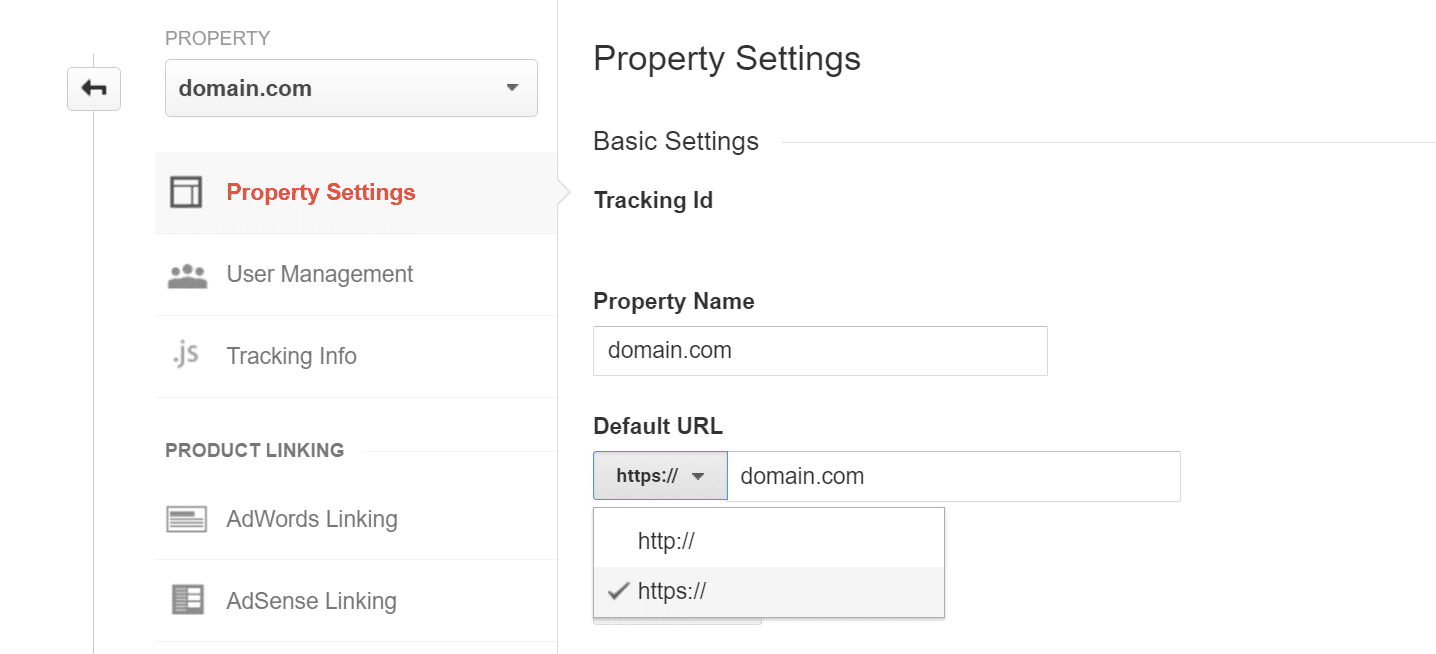
Task: Open the Property Settings menu entry
Action: 321,191
